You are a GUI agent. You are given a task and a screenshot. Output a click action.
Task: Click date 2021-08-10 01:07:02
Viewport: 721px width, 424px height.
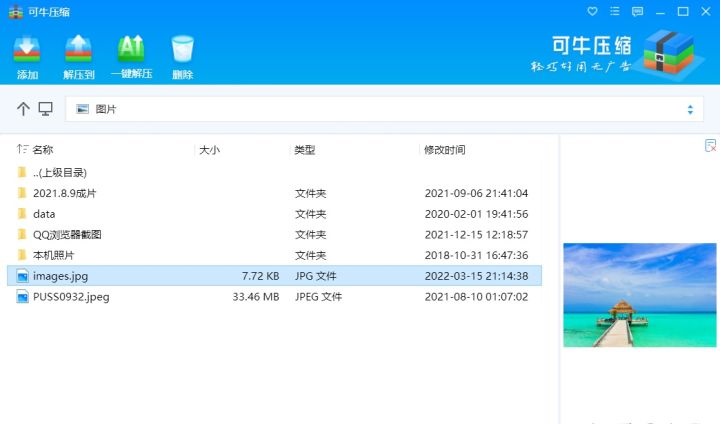[x=476, y=297]
